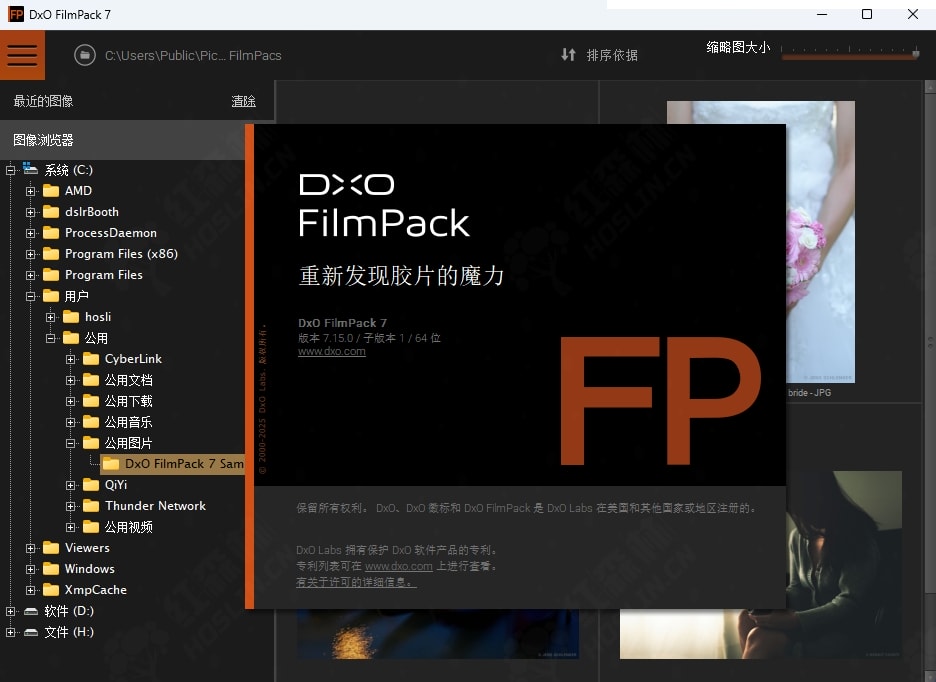Click the thumbnail grid vertical scrollbar
The image size is (936, 682).
[929, 342]
